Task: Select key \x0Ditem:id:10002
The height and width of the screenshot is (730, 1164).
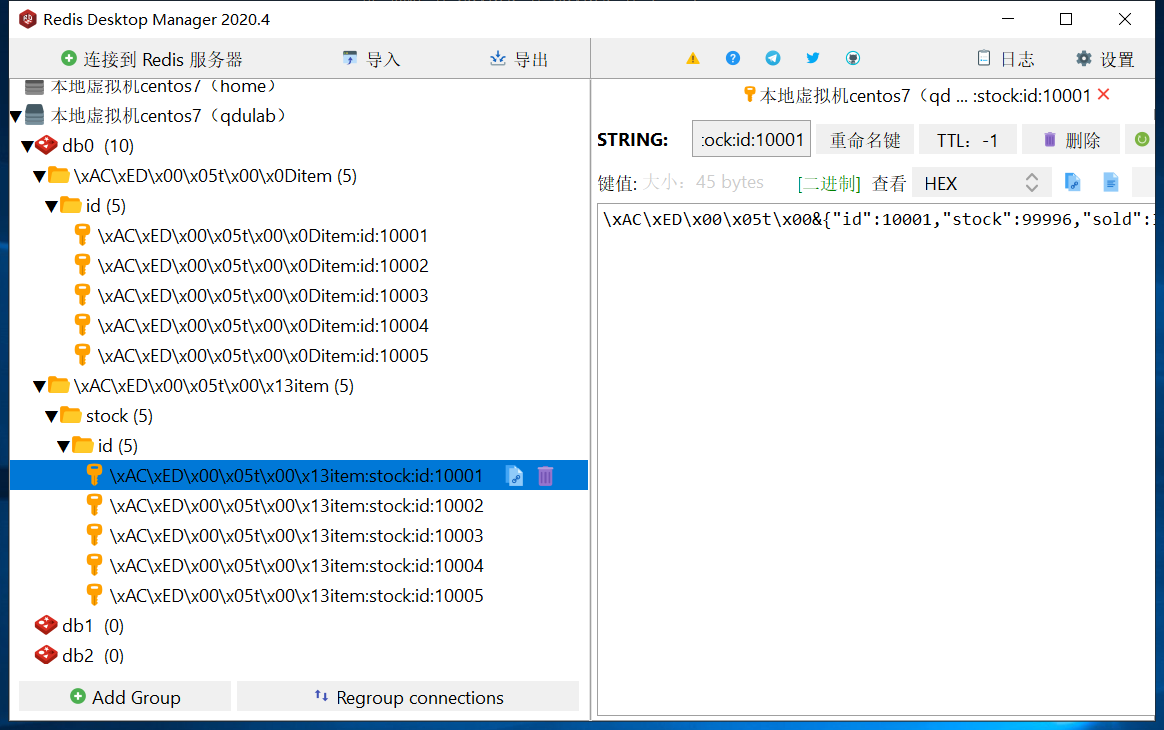Action: [263, 266]
